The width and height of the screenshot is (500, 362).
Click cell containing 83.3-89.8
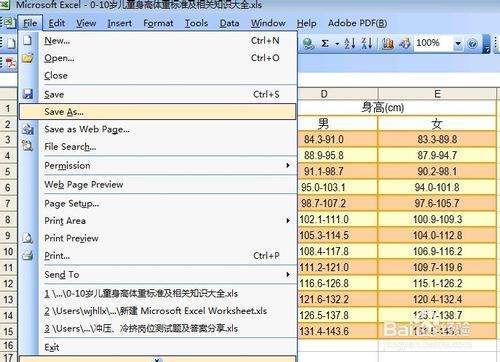tap(437, 139)
